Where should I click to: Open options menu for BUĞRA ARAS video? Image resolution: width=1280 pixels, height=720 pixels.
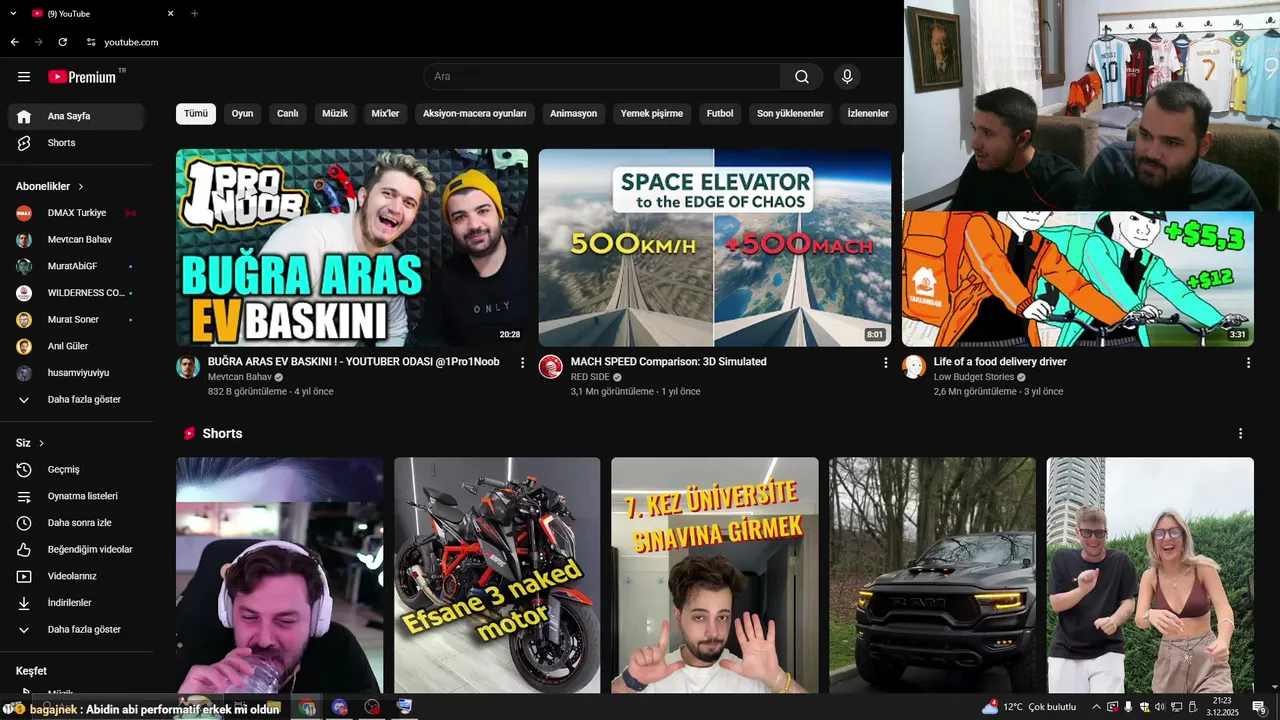(x=522, y=363)
